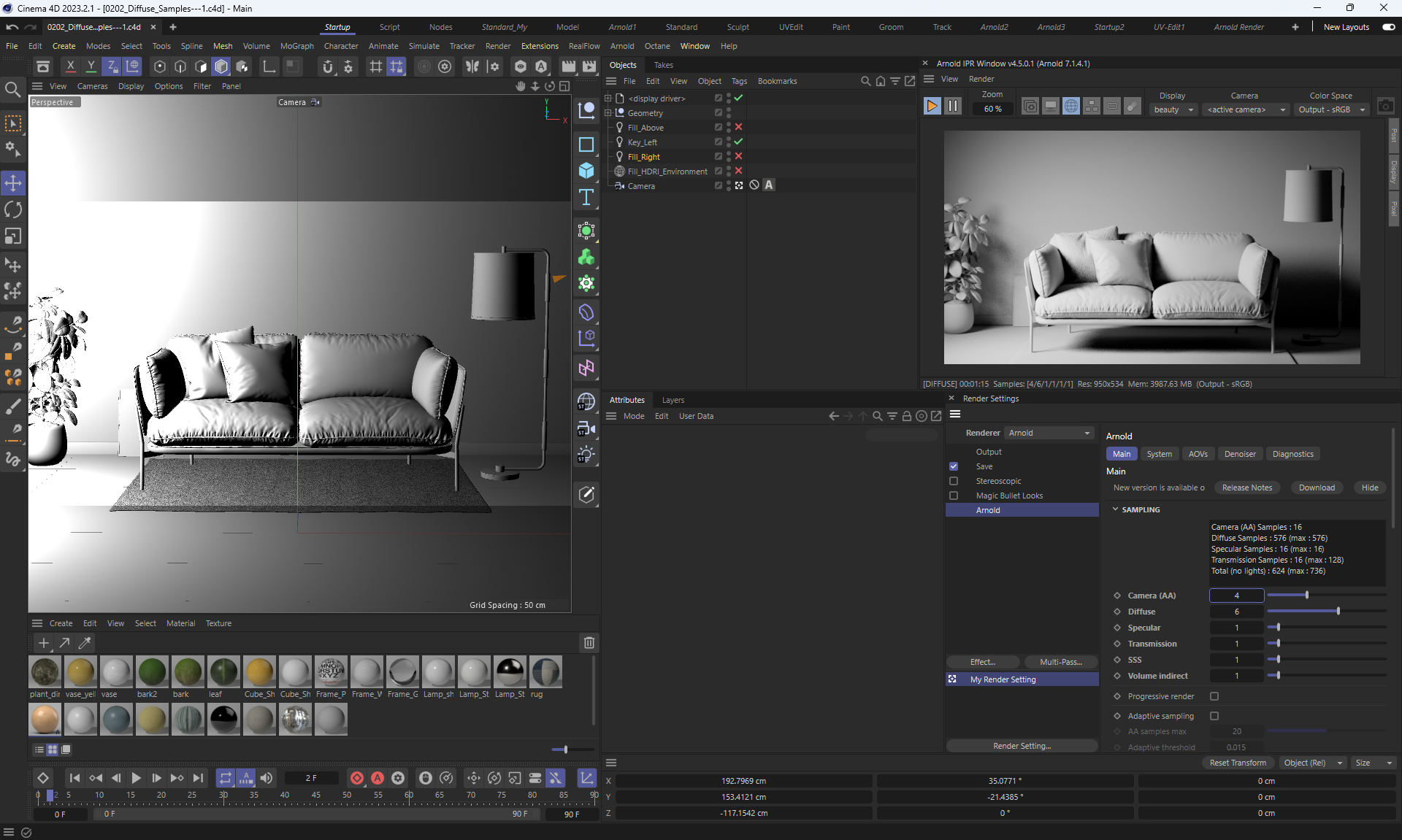Screen dimensions: 1402x840
Task: Click the Release Notes button
Action: click(x=1246, y=488)
